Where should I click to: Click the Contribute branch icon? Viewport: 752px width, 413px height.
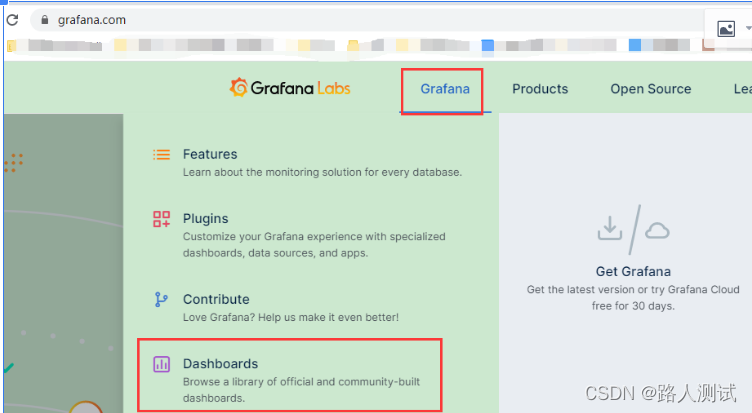(161, 300)
